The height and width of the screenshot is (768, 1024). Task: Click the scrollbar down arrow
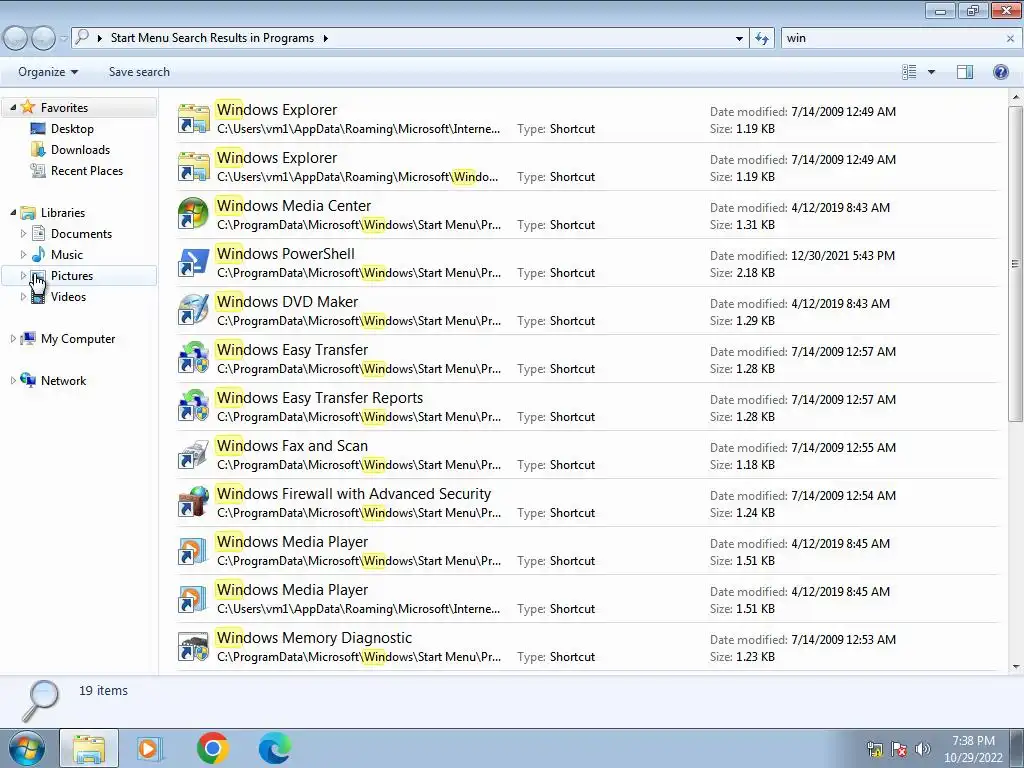[x=1015, y=667]
